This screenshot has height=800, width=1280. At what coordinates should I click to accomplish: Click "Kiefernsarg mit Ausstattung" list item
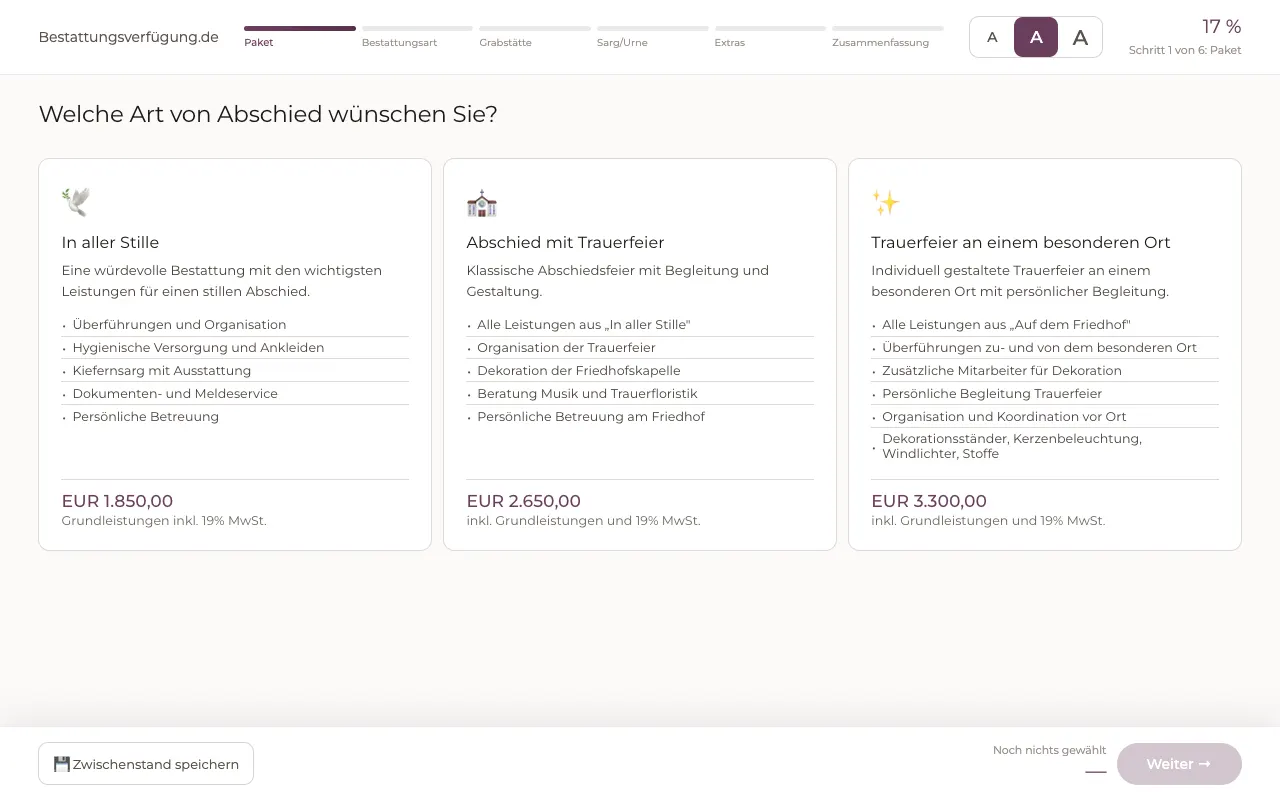(x=235, y=370)
